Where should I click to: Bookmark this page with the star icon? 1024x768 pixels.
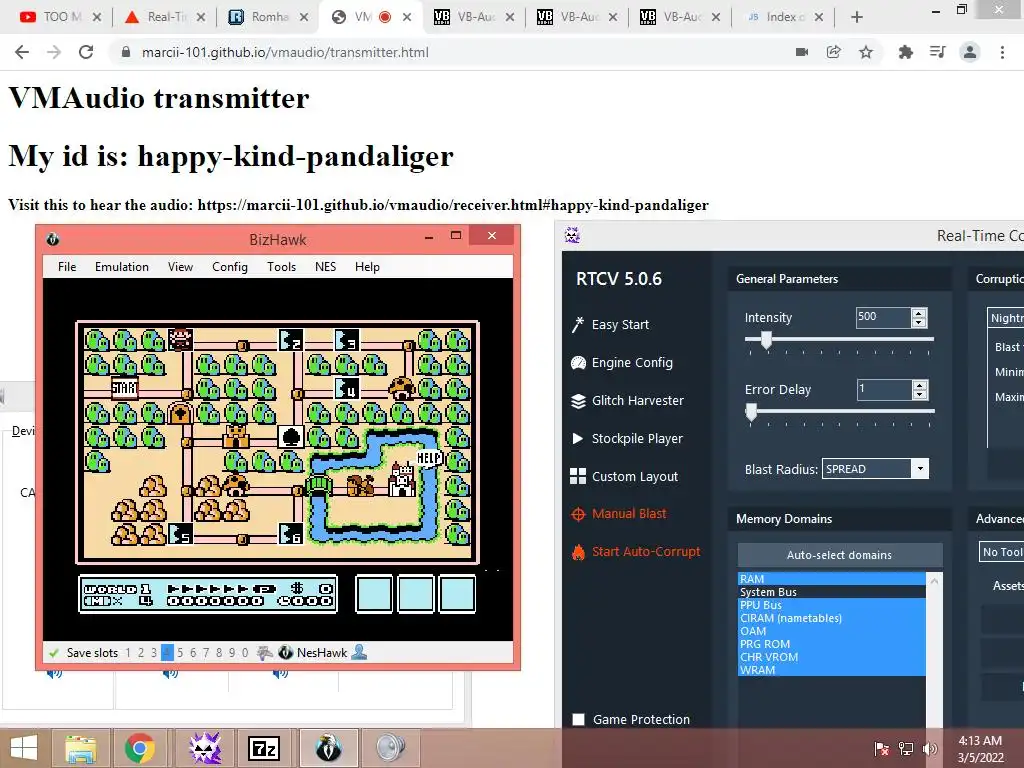pyautogui.click(x=866, y=52)
